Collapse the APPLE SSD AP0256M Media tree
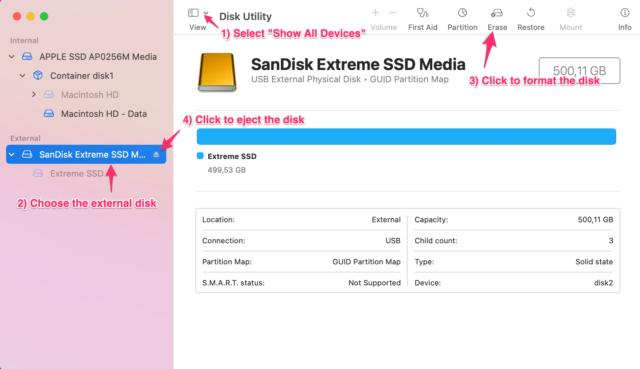The width and height of the screenshot is (640, 369). coord(12,57)
